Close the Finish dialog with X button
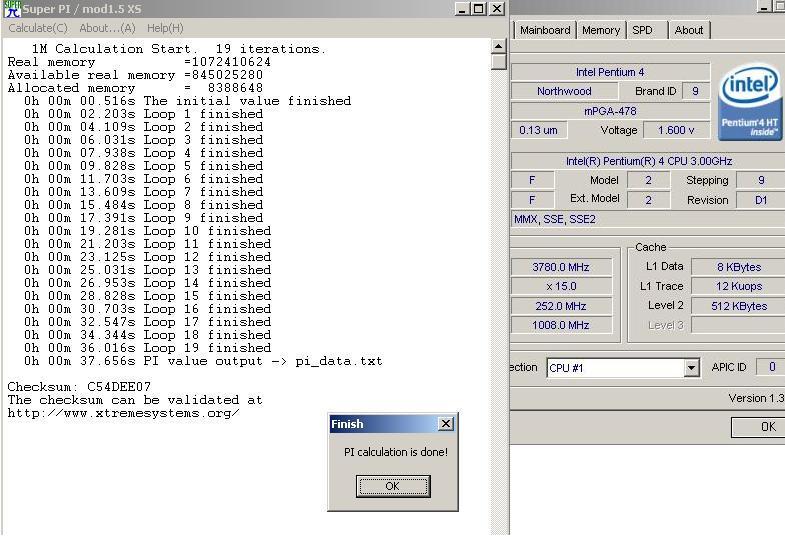785x537 pixels. pos(446,424)
